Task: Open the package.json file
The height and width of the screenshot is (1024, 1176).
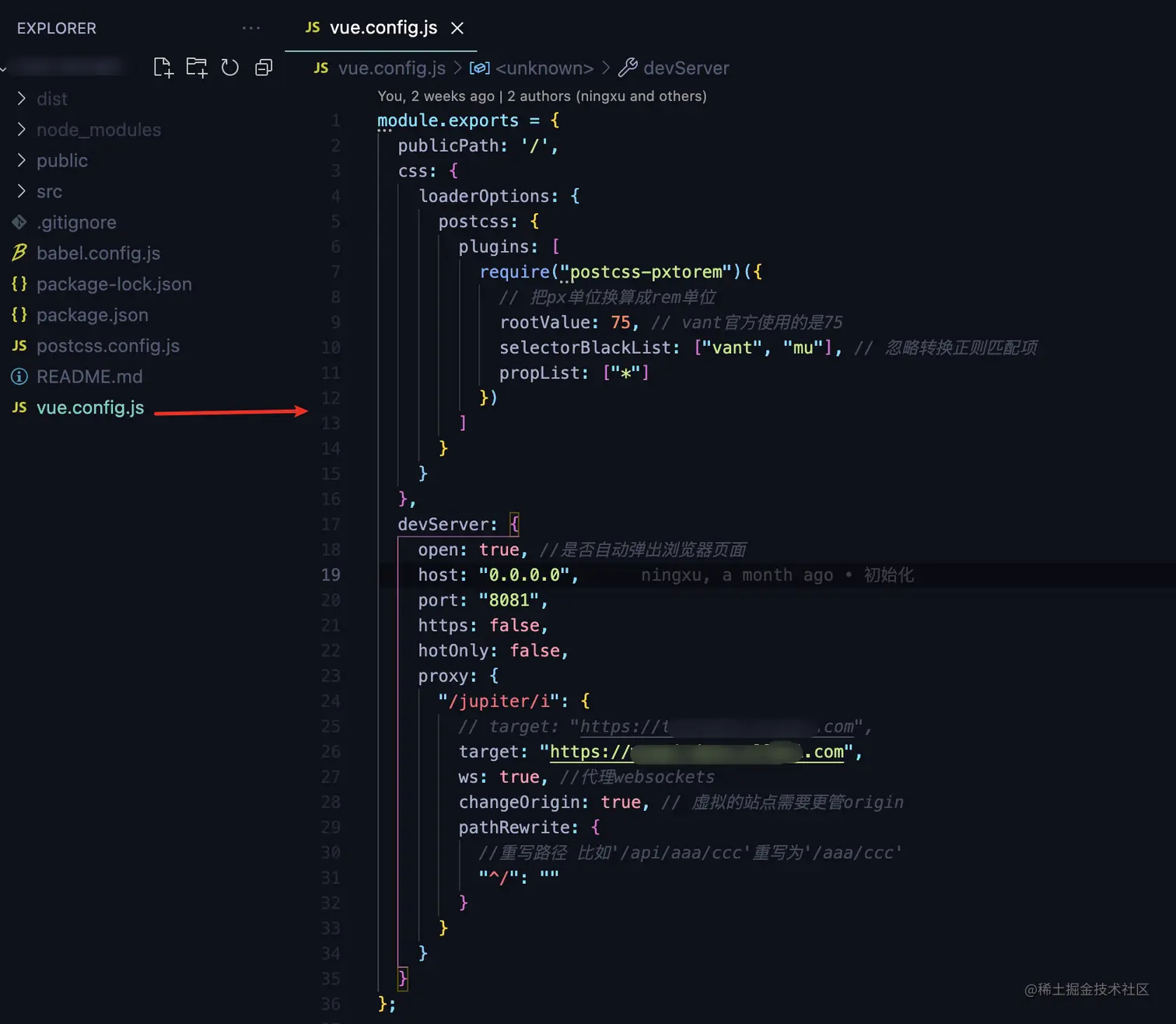Action: pyautogui.click(x=92, y=315)
